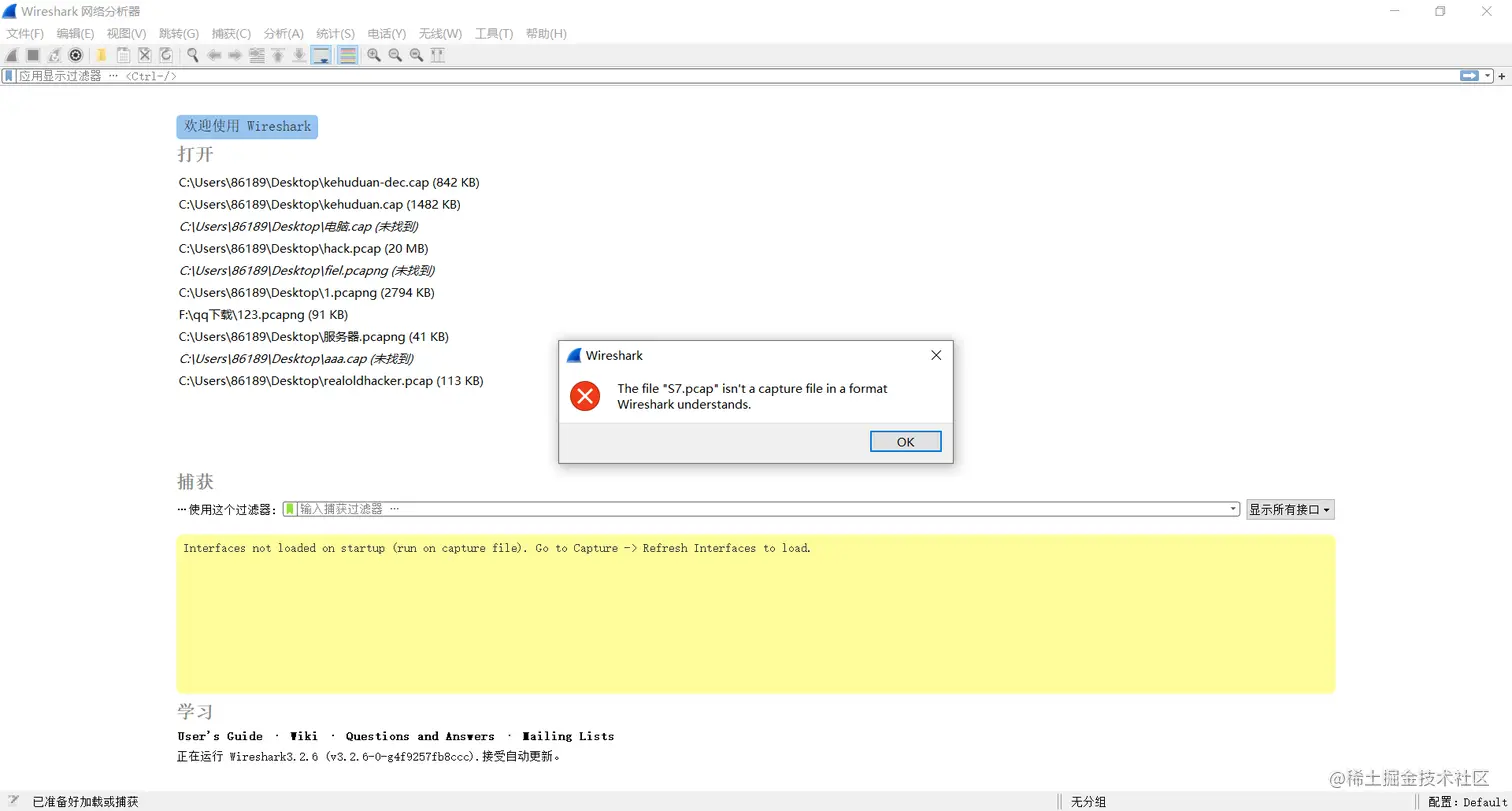Screen dimensions: 1512x811
Task: Open the display filter history dropdown arrow
Action: point(1488,76)
